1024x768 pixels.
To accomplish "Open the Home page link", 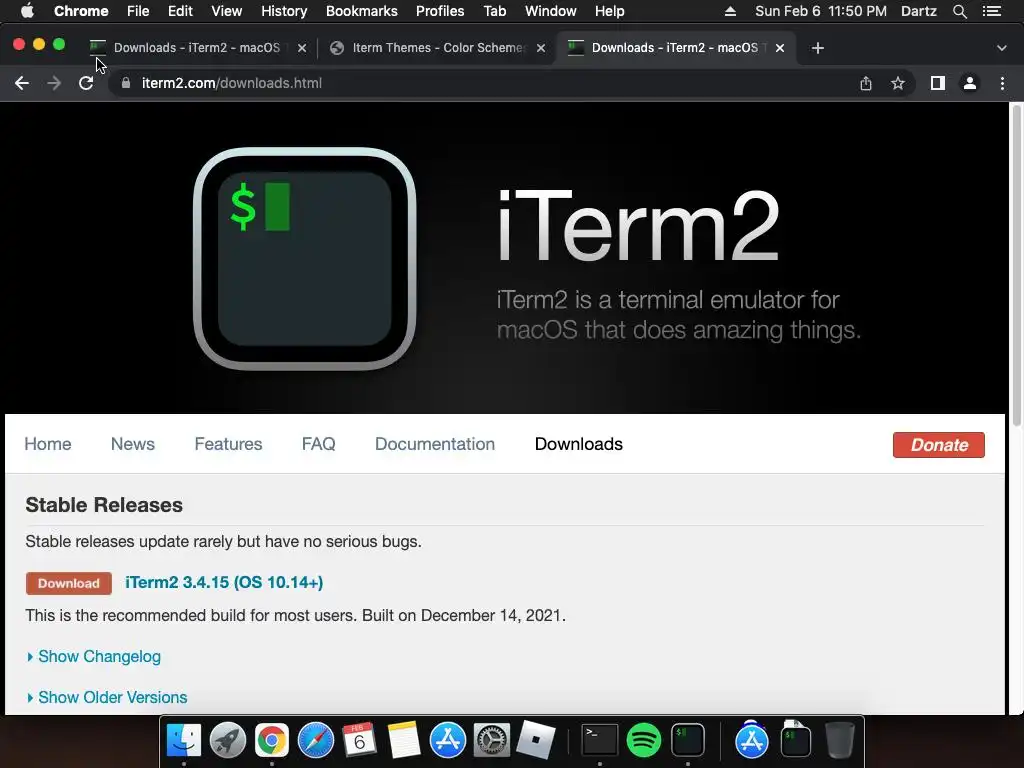I will [48, 444].
